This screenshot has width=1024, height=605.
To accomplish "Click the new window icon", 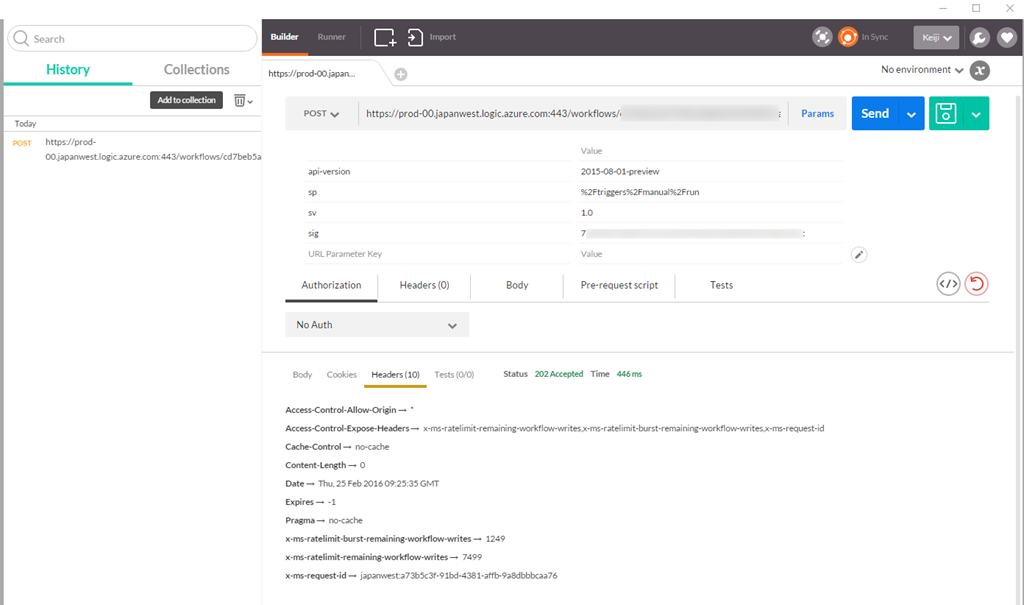I will point(385,38).
